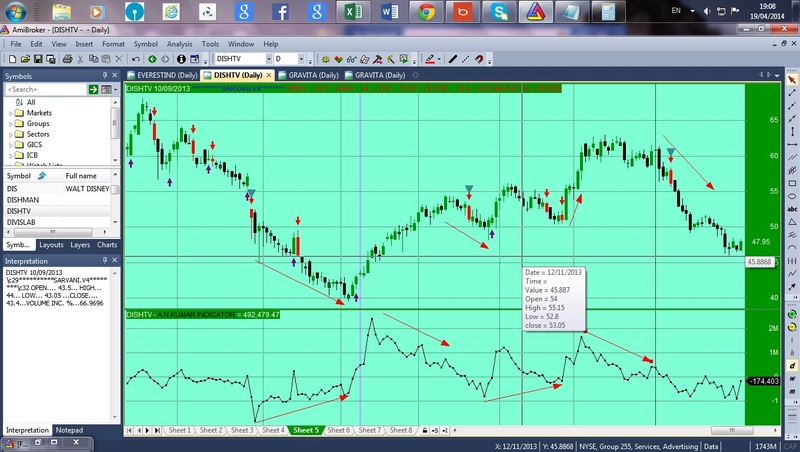Select the arc drawing tool
The image size is (800, 452).
click(x=792, y=247)
